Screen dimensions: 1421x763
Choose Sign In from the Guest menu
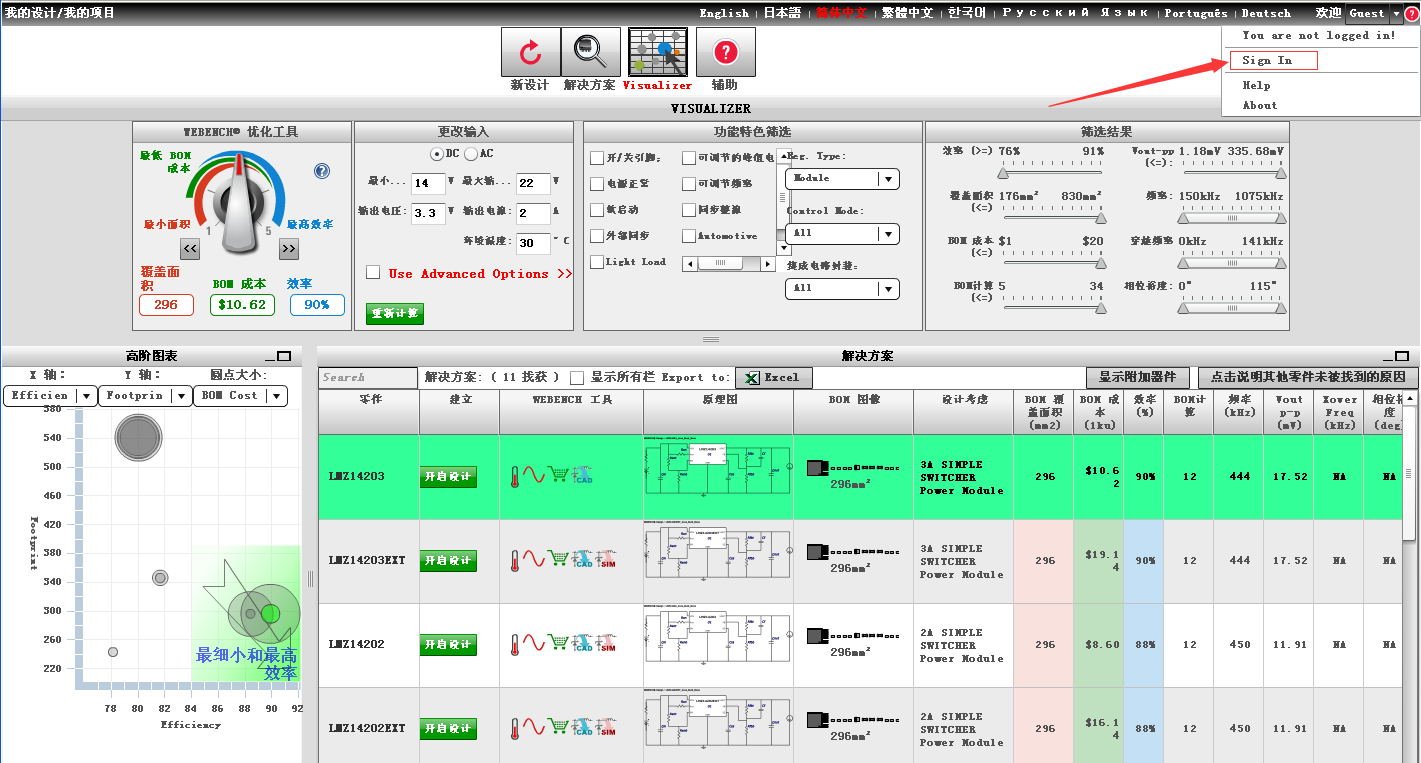1273,61
